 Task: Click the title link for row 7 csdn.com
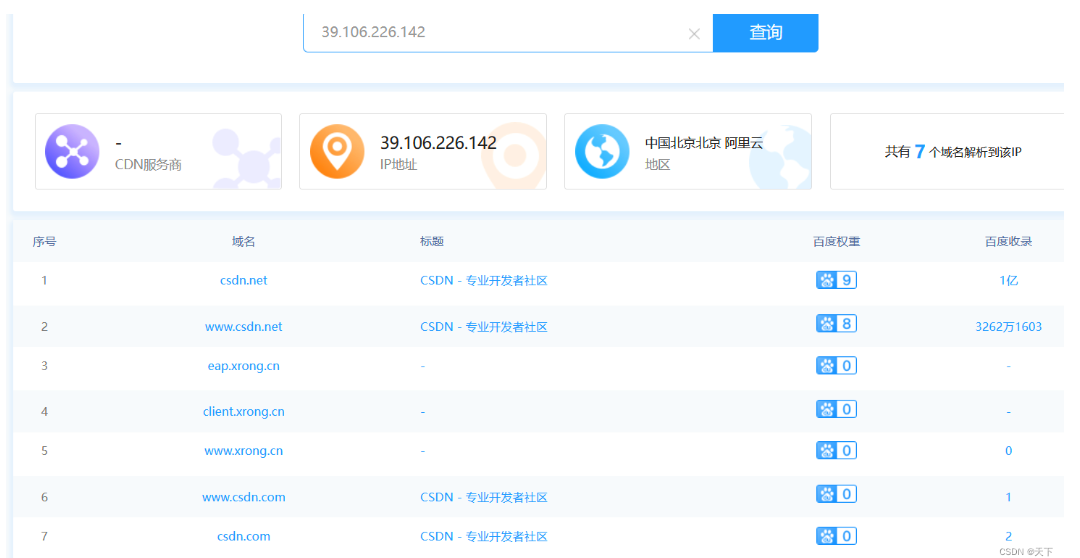coord(484,537)
